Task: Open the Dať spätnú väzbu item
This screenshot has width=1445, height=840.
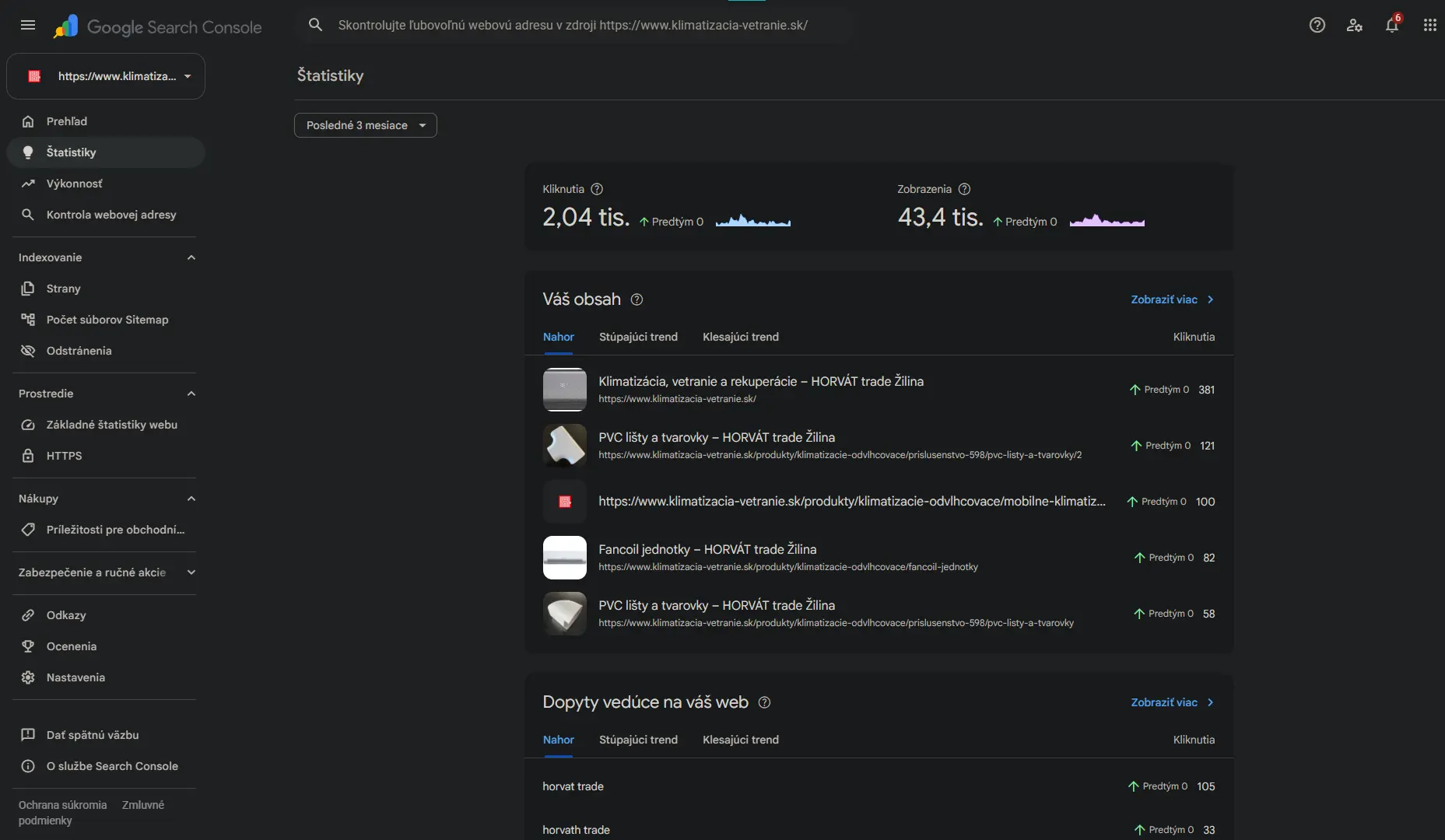Action: tap(106, 735)
